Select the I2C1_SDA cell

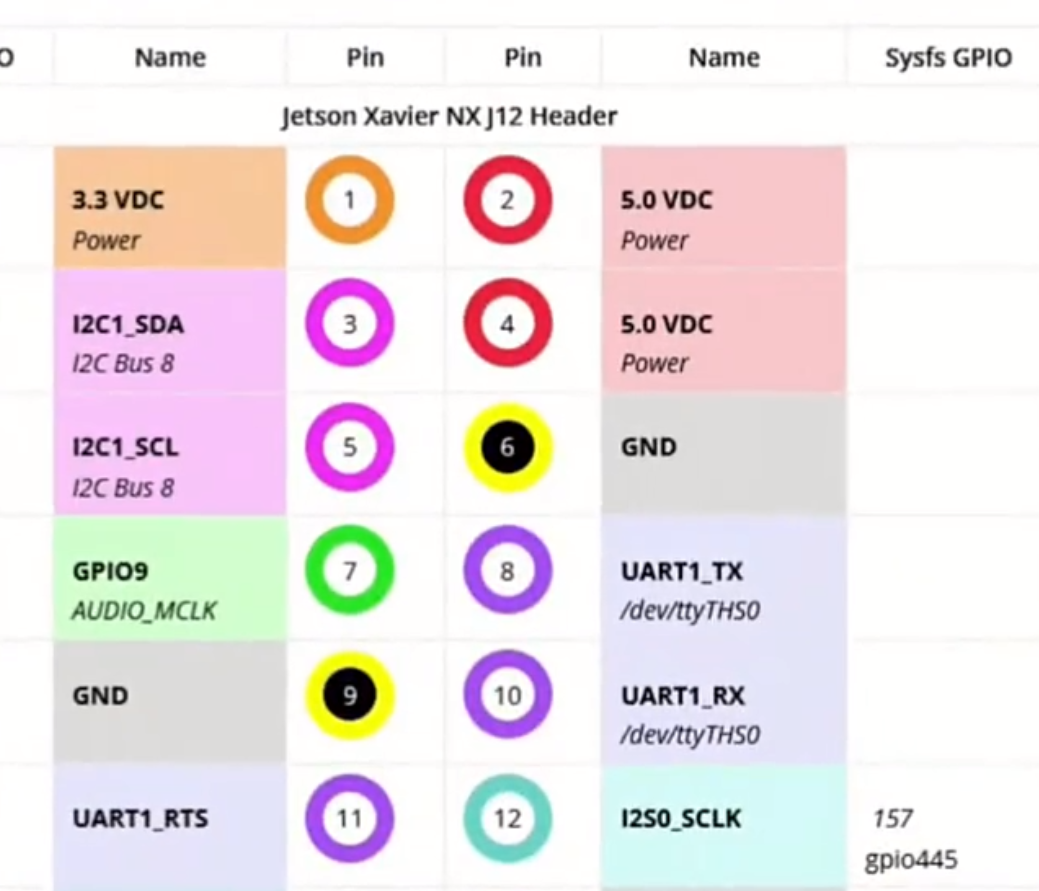(170, 331)
